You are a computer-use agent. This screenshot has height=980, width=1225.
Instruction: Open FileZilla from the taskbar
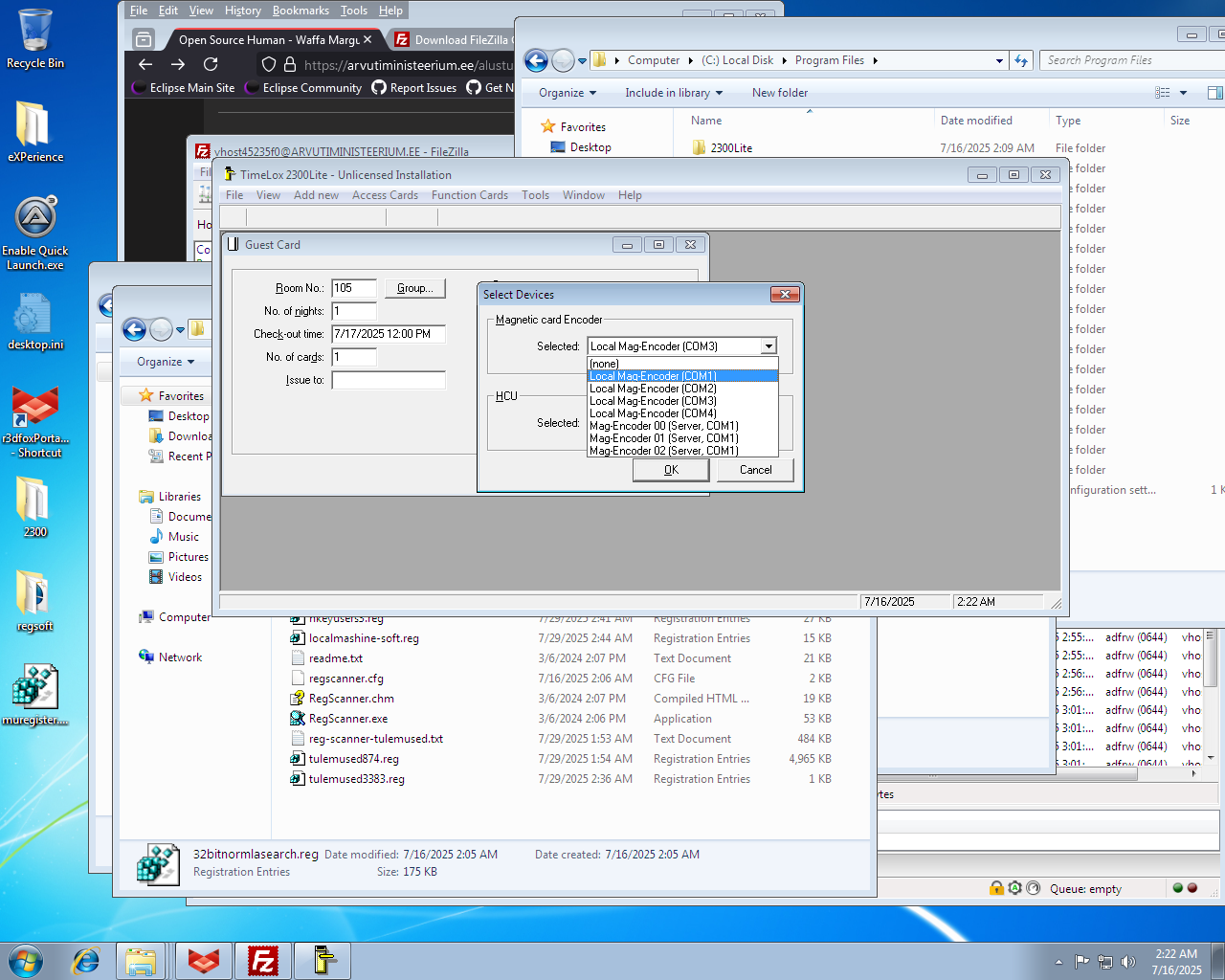coord(263,960)
